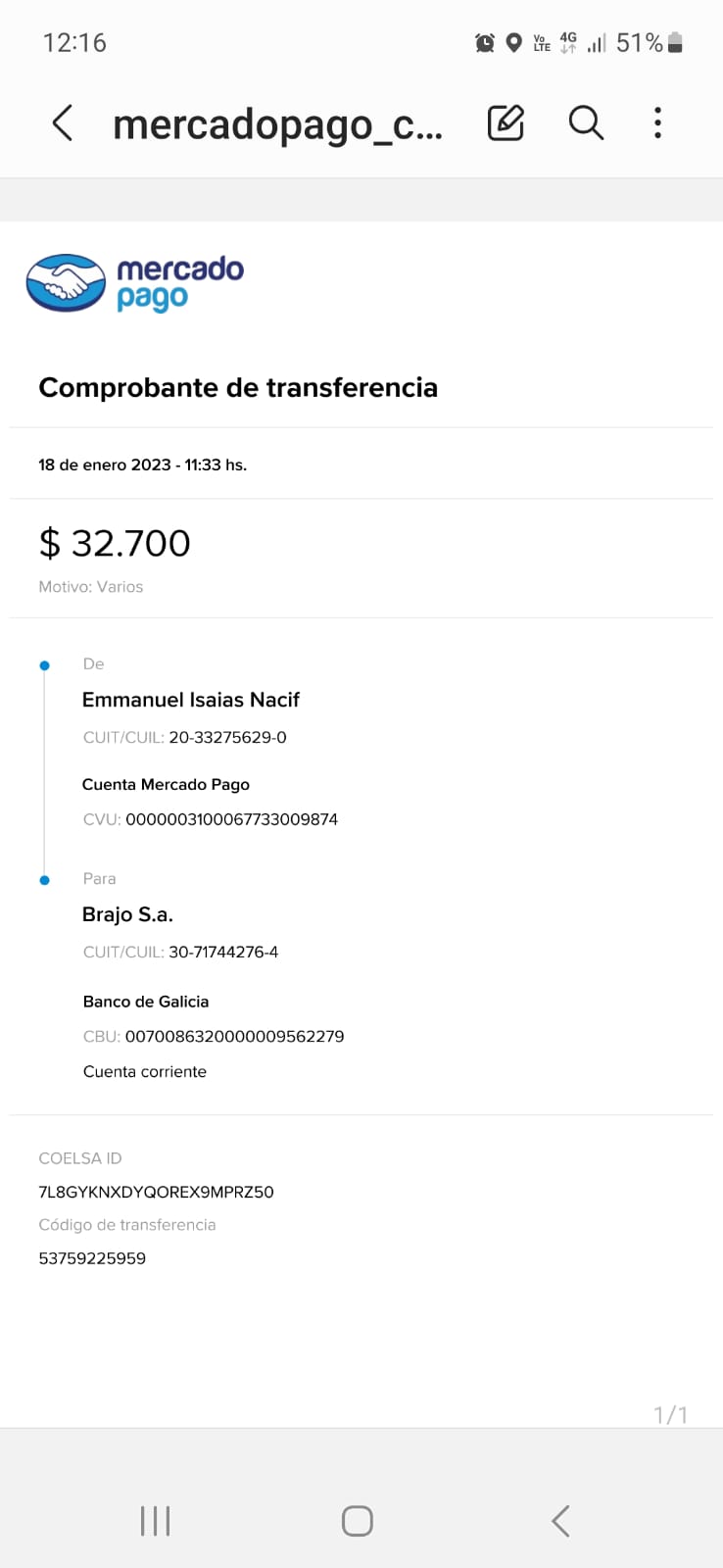Tap the alarm icon in status bar
The width and height of the screenshot is (723, 1568).
click(485, 42)
